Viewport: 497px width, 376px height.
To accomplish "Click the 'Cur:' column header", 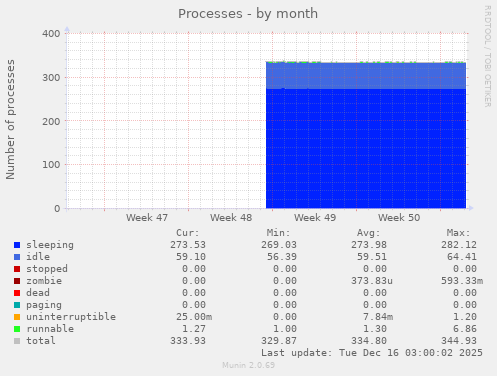I will click(188, 233).
